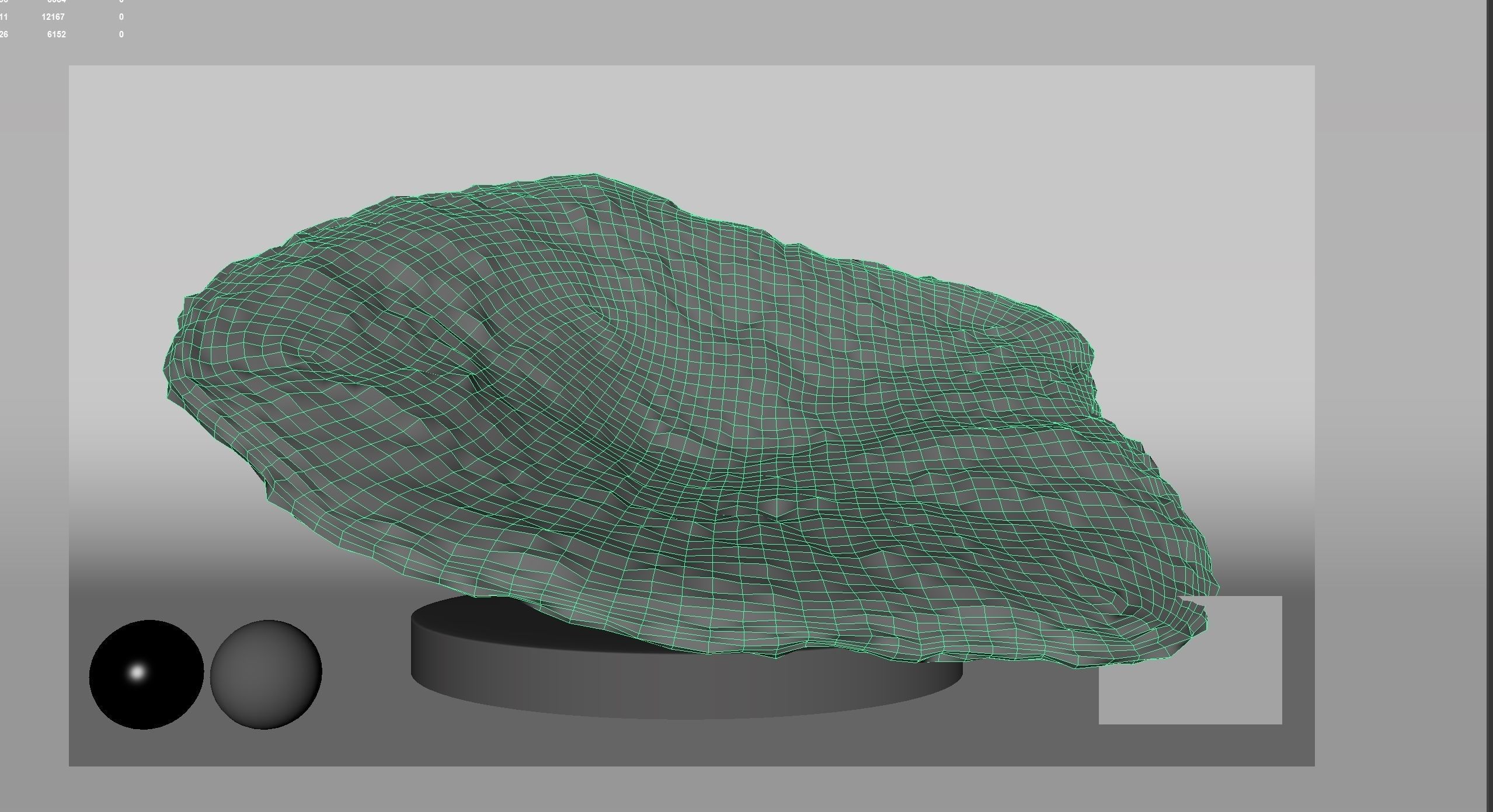Click the gradient backdrop above the rock
1493x812 pixels.
tap(701, 117)
